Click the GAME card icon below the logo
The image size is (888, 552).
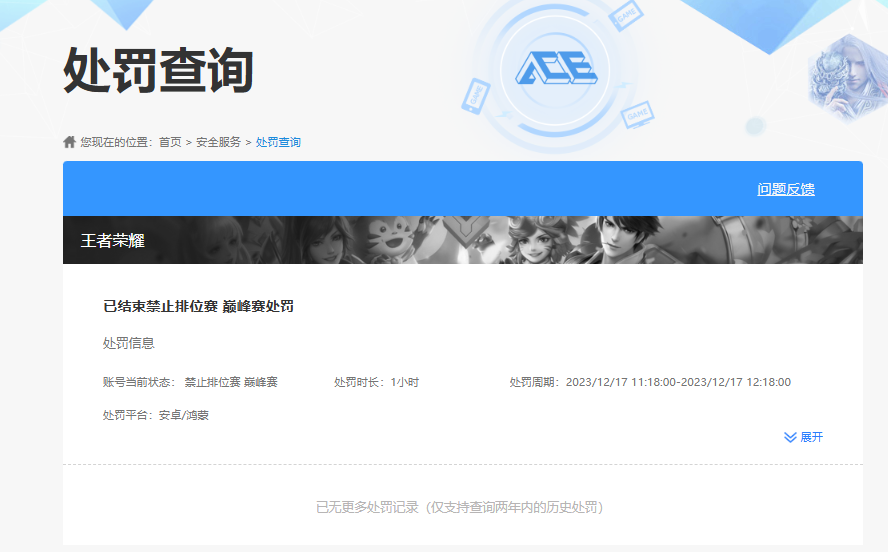tap(636, 114)
